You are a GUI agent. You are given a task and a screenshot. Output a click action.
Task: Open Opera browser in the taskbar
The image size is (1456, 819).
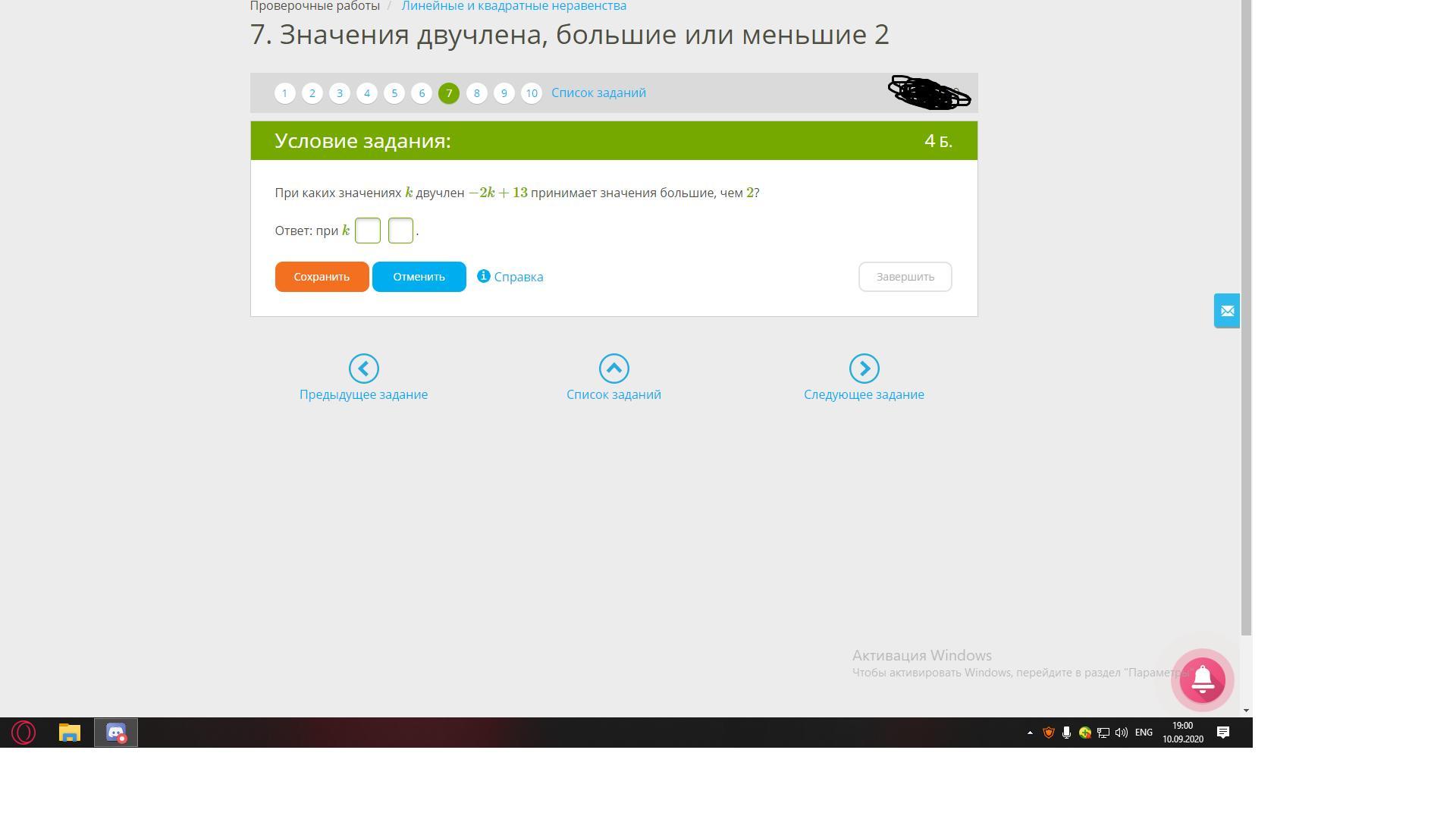pos(24,733)
